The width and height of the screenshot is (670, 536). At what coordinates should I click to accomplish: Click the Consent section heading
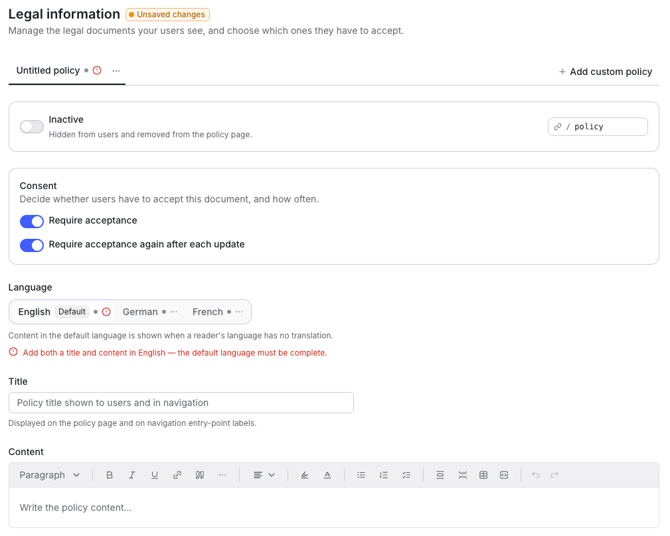click(x=38, y=186)
